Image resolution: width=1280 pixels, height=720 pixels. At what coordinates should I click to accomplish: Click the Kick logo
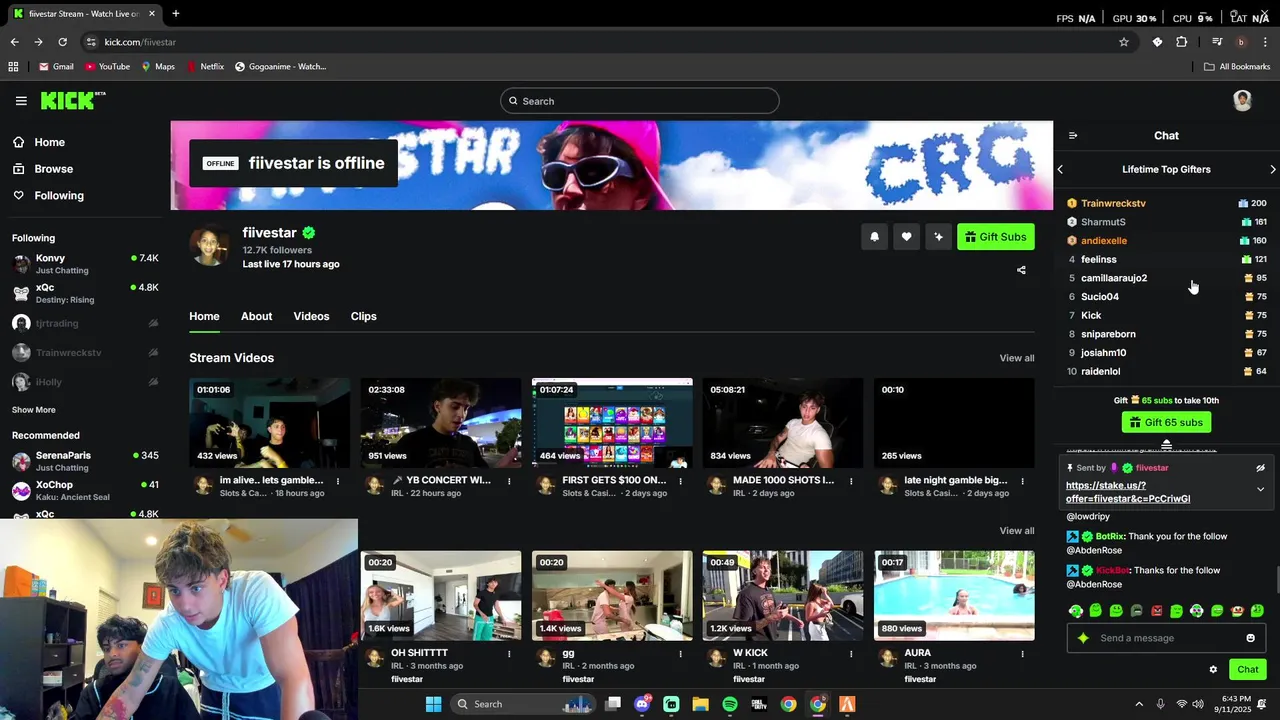pos(72,100)
